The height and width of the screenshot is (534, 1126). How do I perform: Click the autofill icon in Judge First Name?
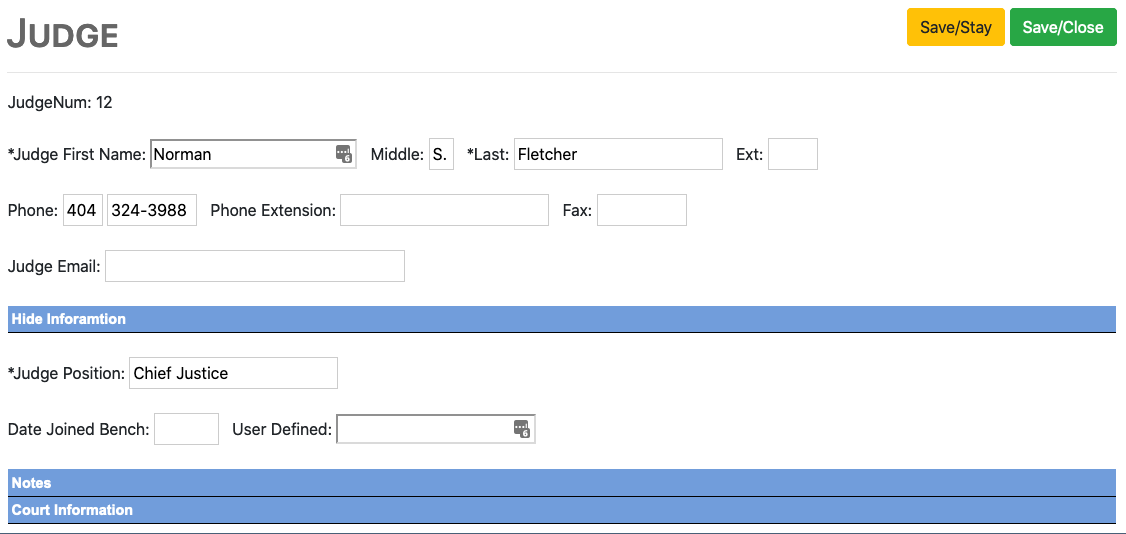tap(344, 154)
